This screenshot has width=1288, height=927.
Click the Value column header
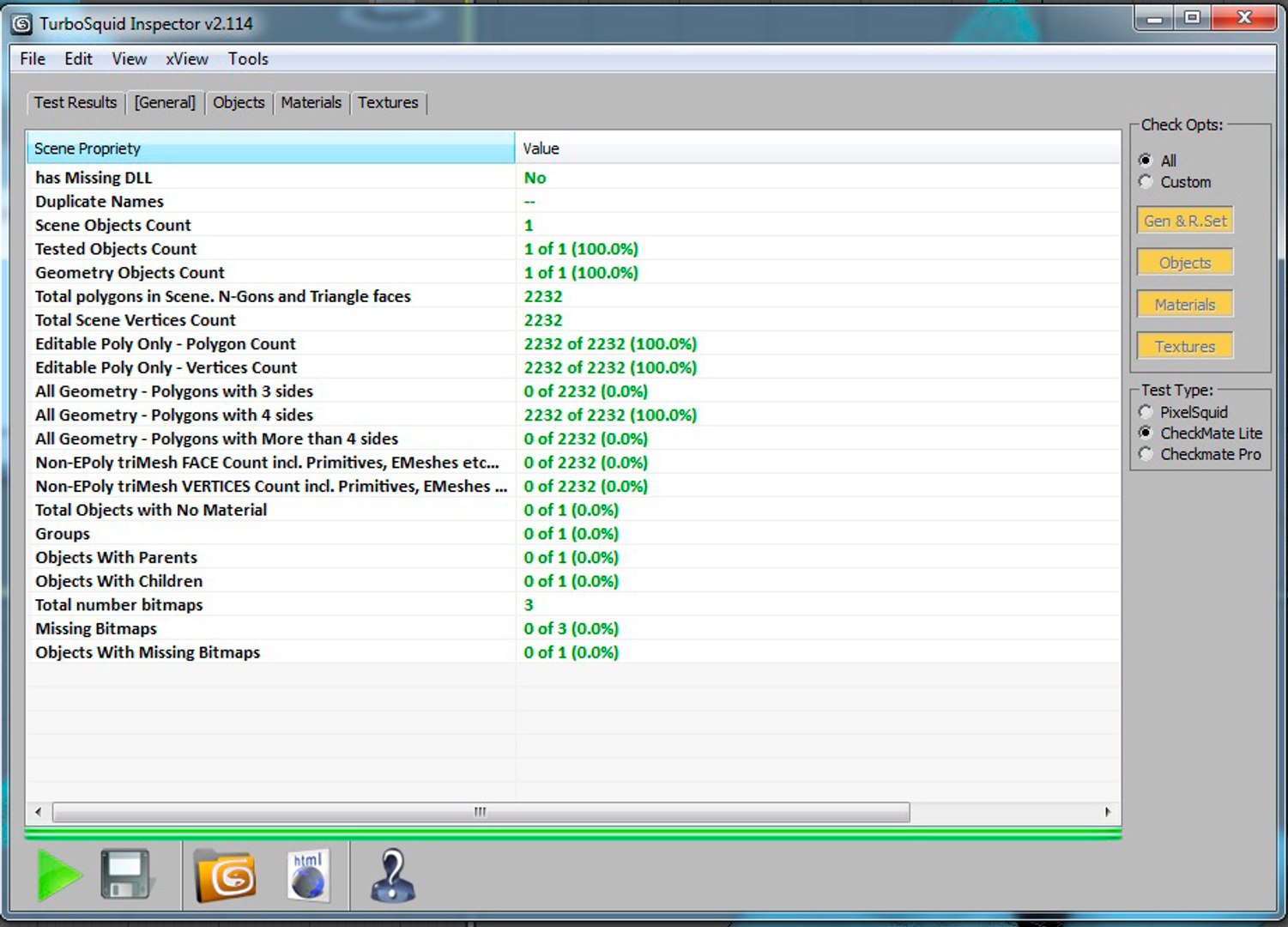pyautogui.click(x=818, y=148)
